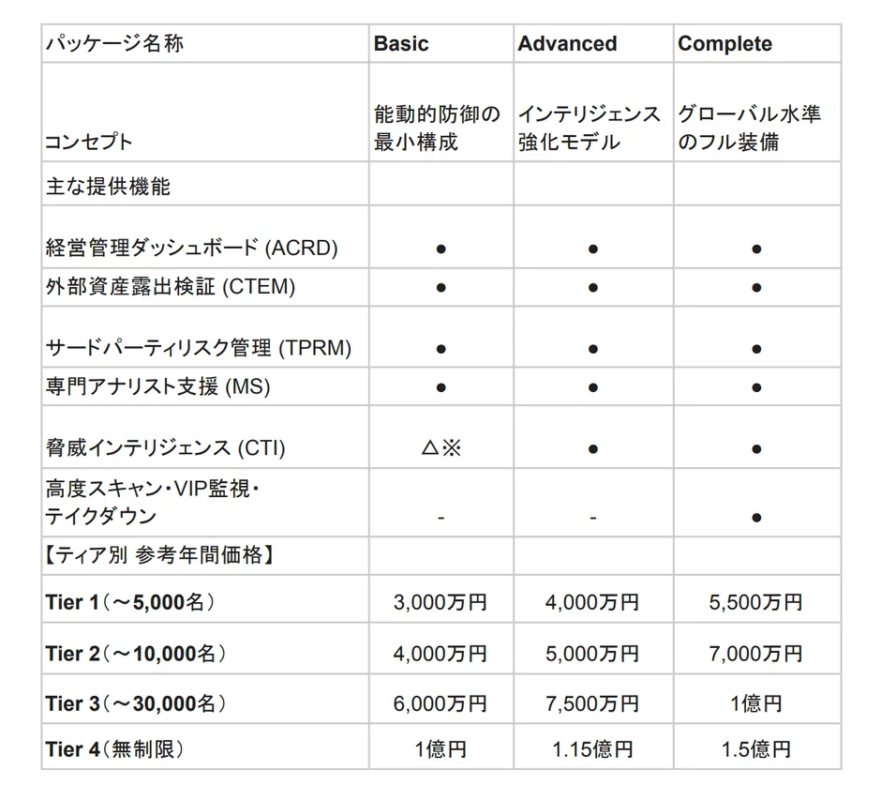Click the bullet for Complete 専門アナリスト支援 (MS)
The height and width of the screenshot is (800, 881).
[757, 388]
